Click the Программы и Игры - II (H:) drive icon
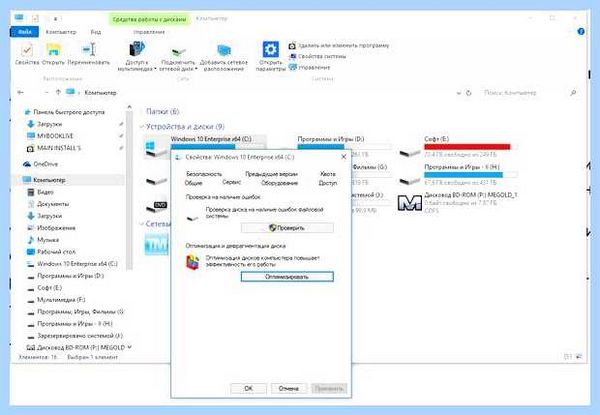This screenshot has height=415, width=600. click(410, 180)
